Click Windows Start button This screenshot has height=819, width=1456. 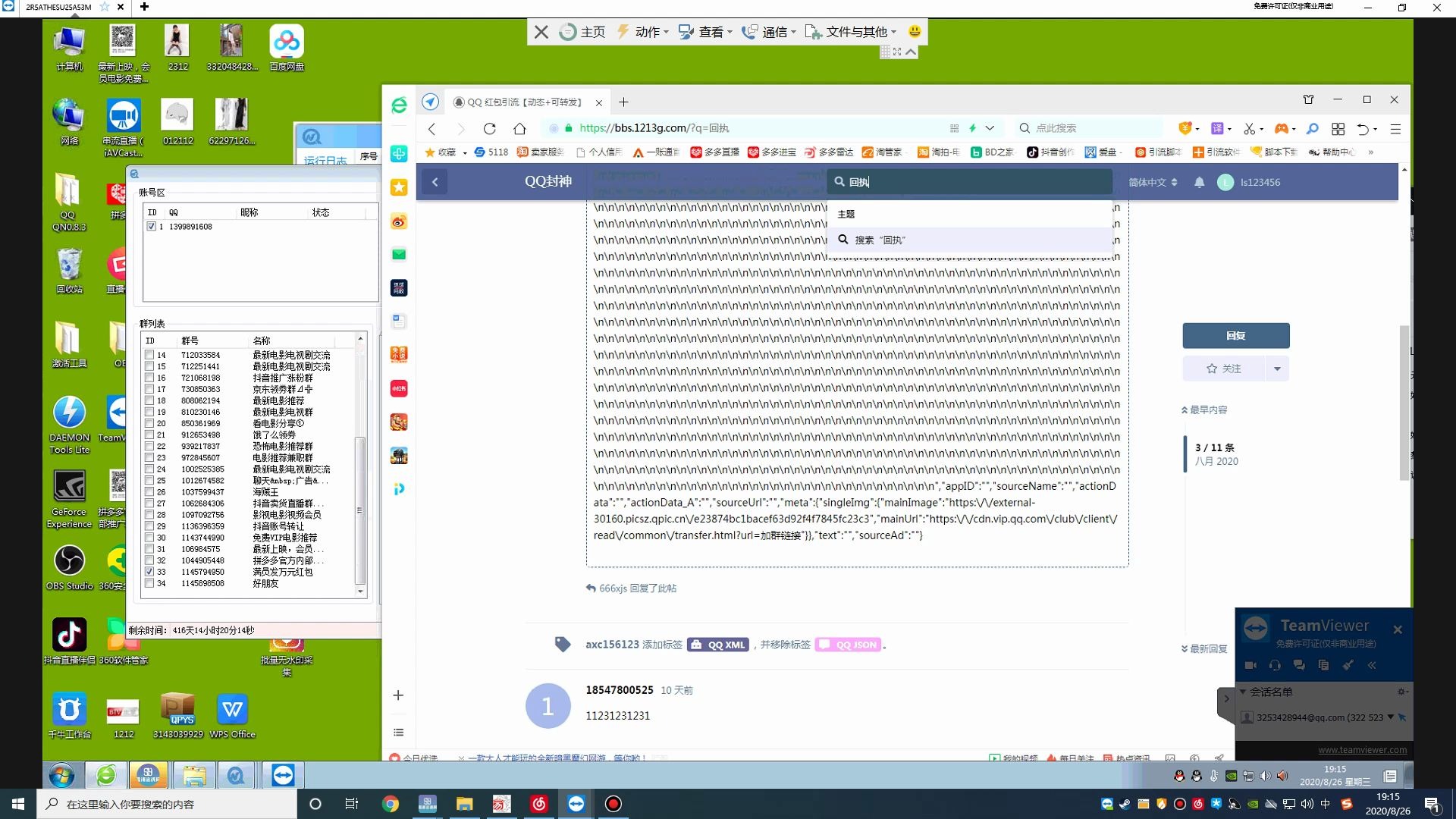pos(18,804)
